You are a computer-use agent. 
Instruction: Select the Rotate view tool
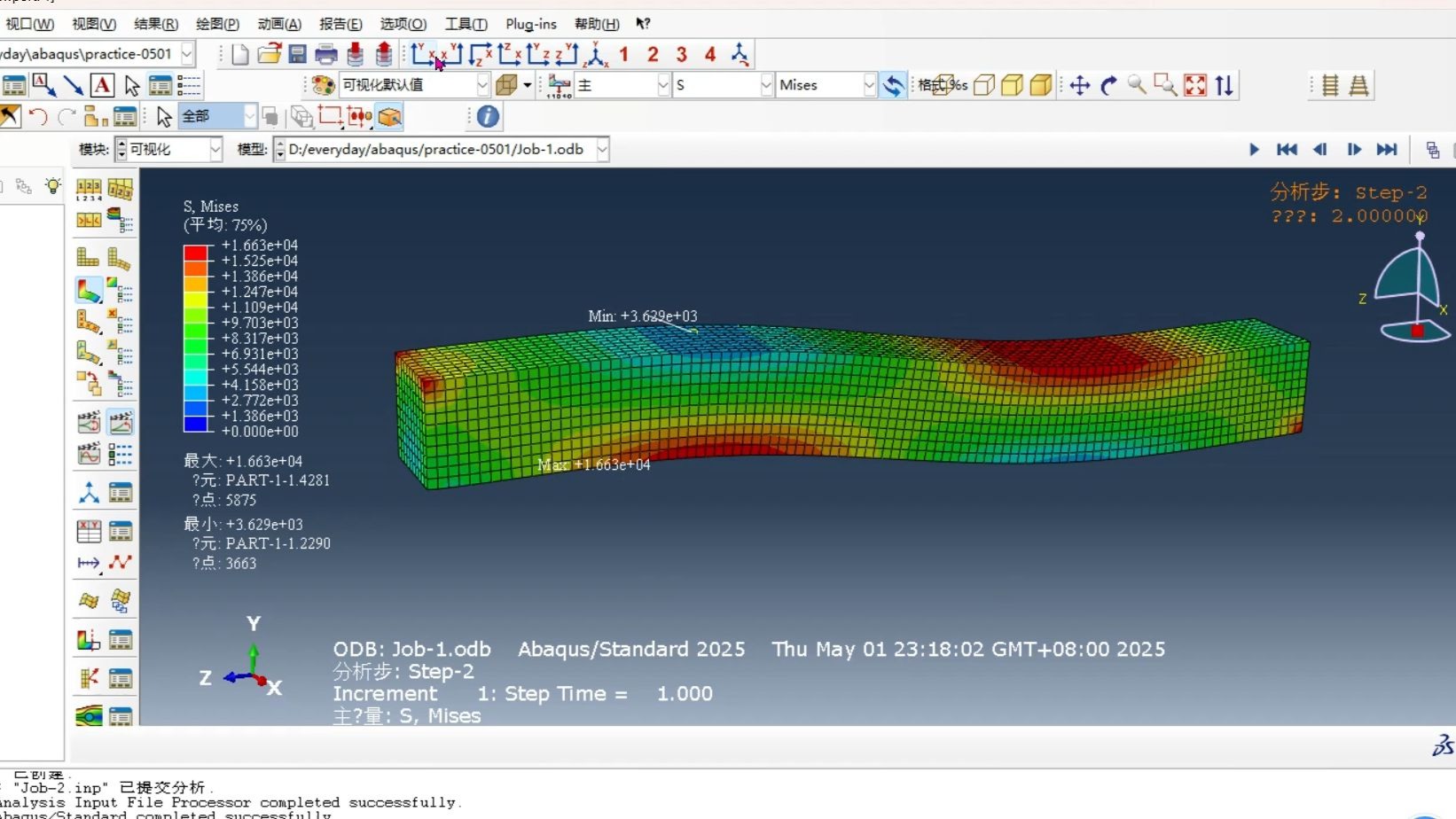(1108, 85)
